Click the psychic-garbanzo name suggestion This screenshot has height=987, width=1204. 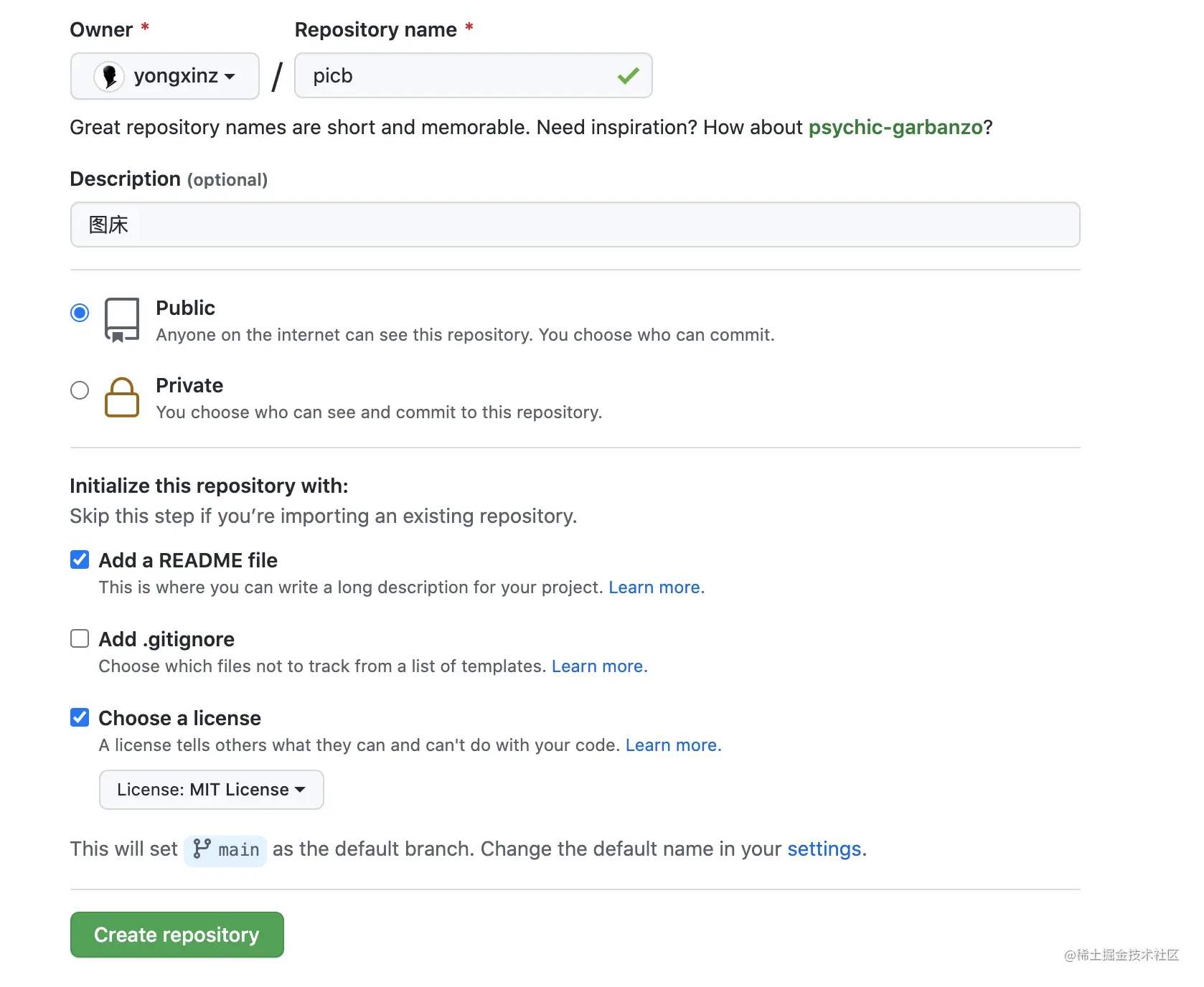(x=895, y=128)
